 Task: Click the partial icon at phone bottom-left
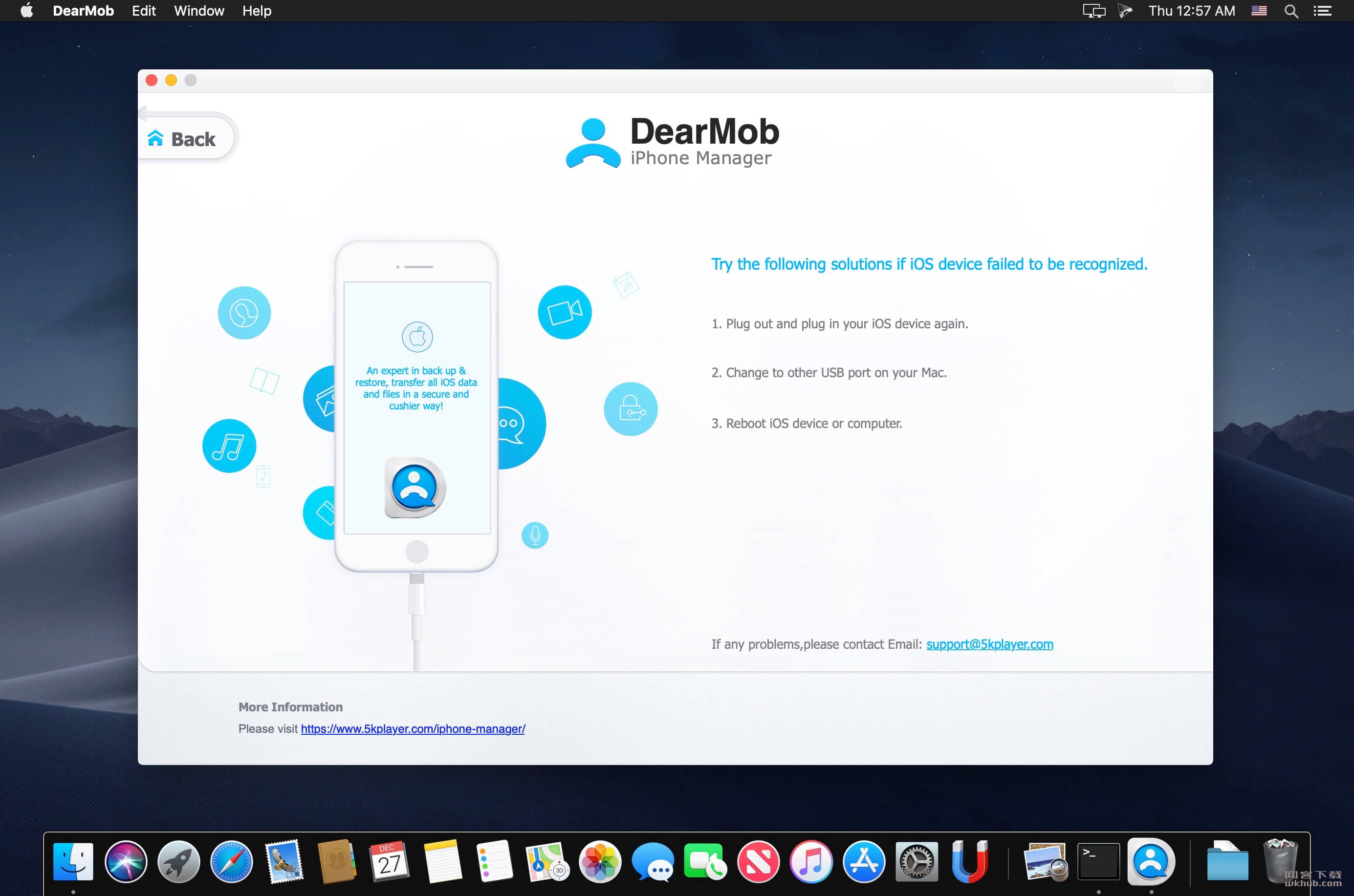(320, 513)
